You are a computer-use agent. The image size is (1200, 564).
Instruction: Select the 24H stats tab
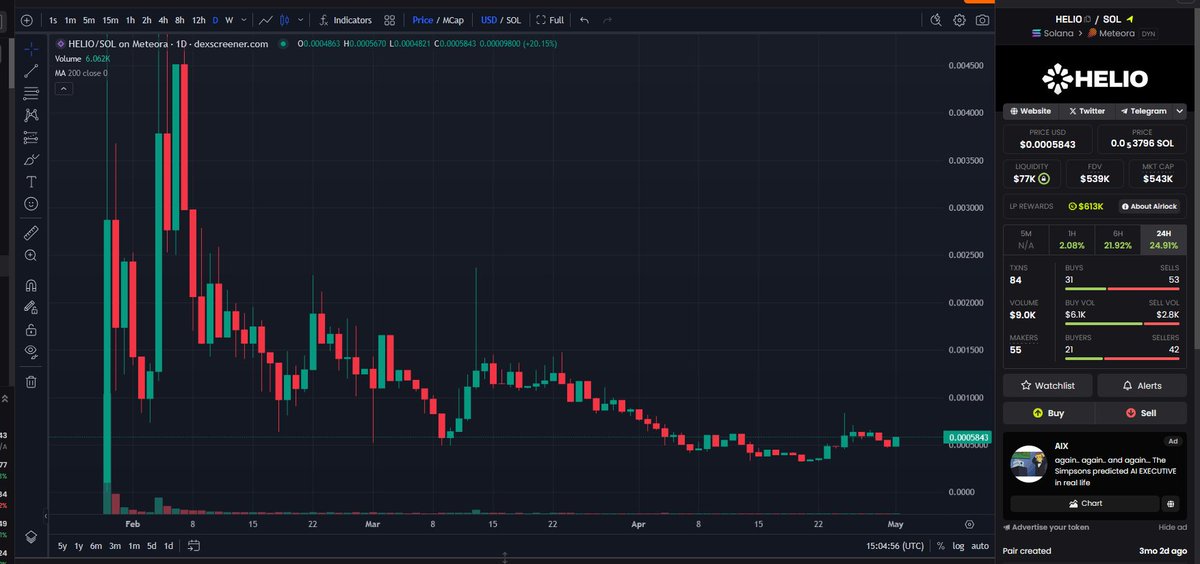point(1164,239)
